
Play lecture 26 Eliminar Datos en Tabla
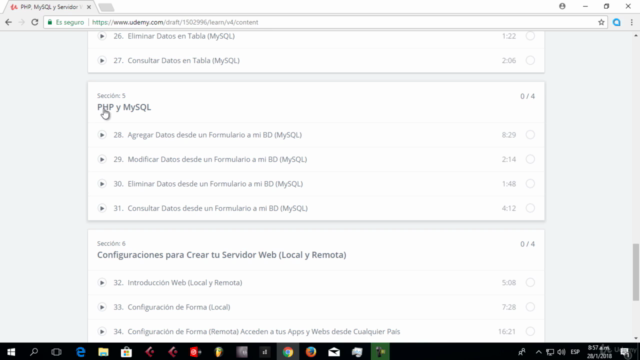tap(102, 36)
